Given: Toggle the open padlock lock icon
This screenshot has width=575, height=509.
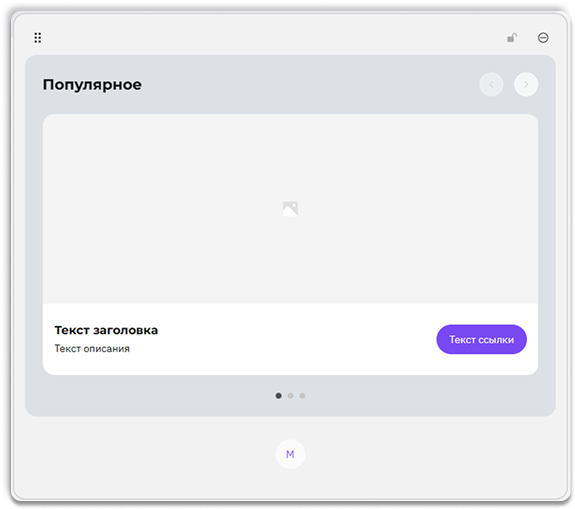Looking at the screenshot, I should 512,37.
